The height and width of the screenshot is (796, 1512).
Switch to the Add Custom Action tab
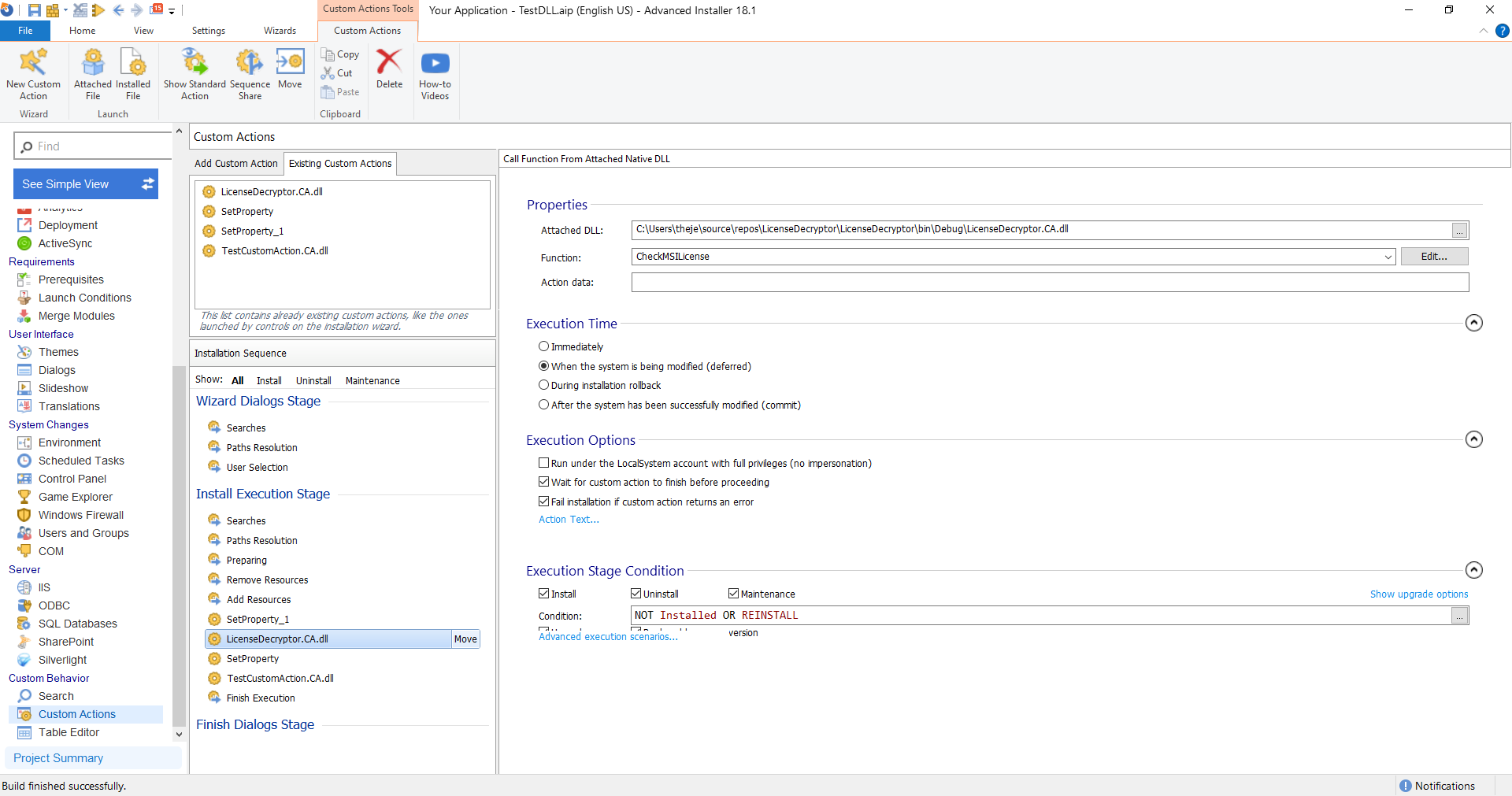click(236, 164)
